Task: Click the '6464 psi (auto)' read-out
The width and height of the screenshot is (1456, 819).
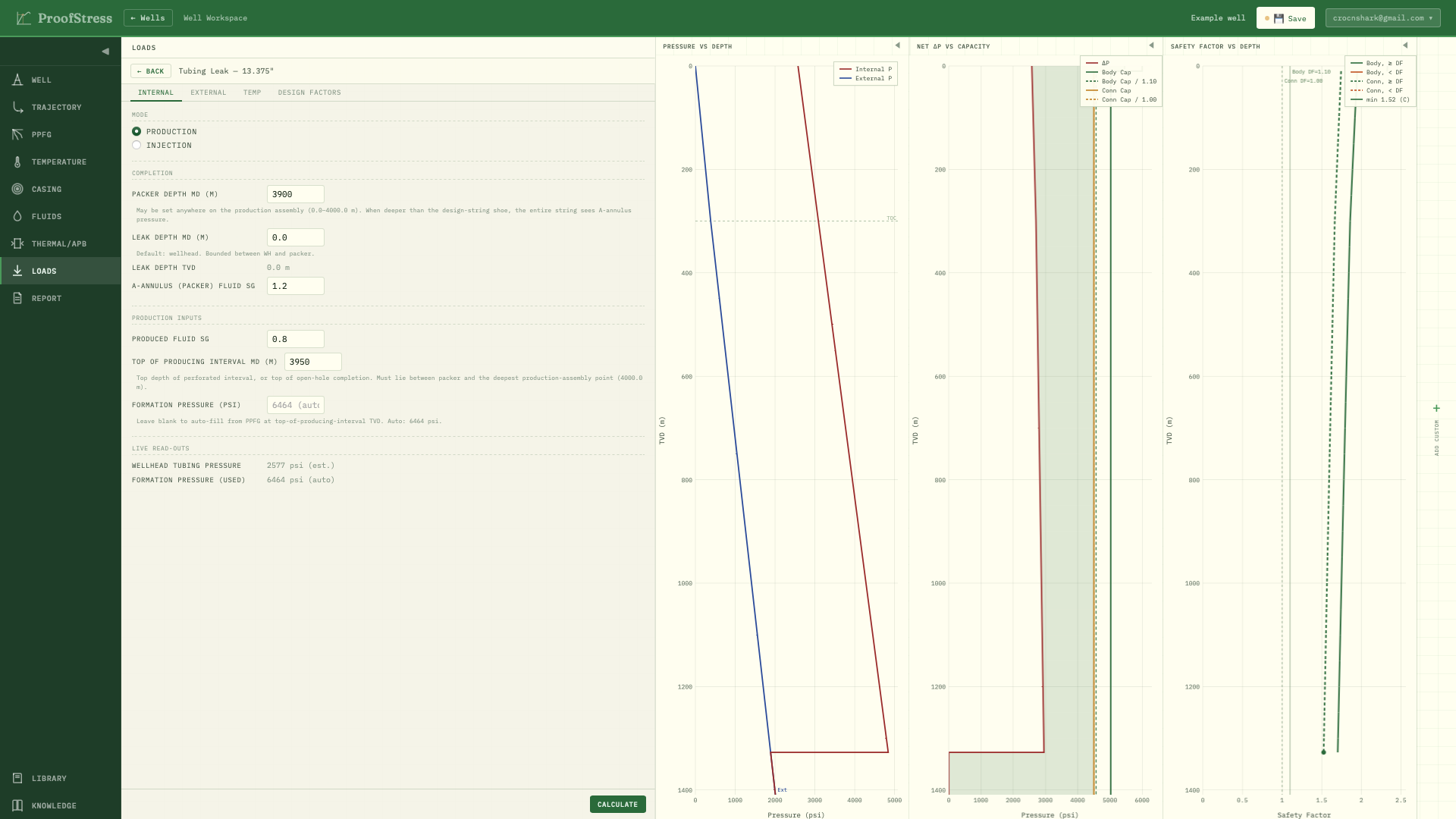Action: 300,480
